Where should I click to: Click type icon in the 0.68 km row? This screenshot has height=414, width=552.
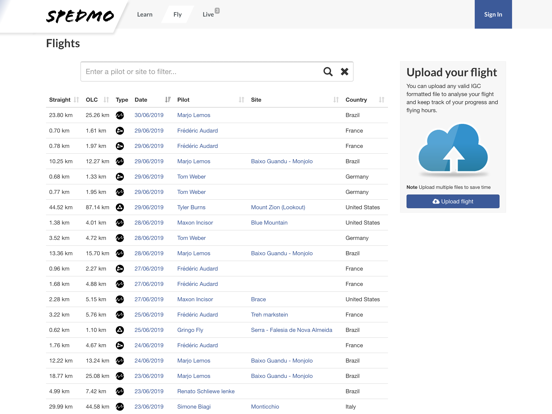[x=120, y=177]
